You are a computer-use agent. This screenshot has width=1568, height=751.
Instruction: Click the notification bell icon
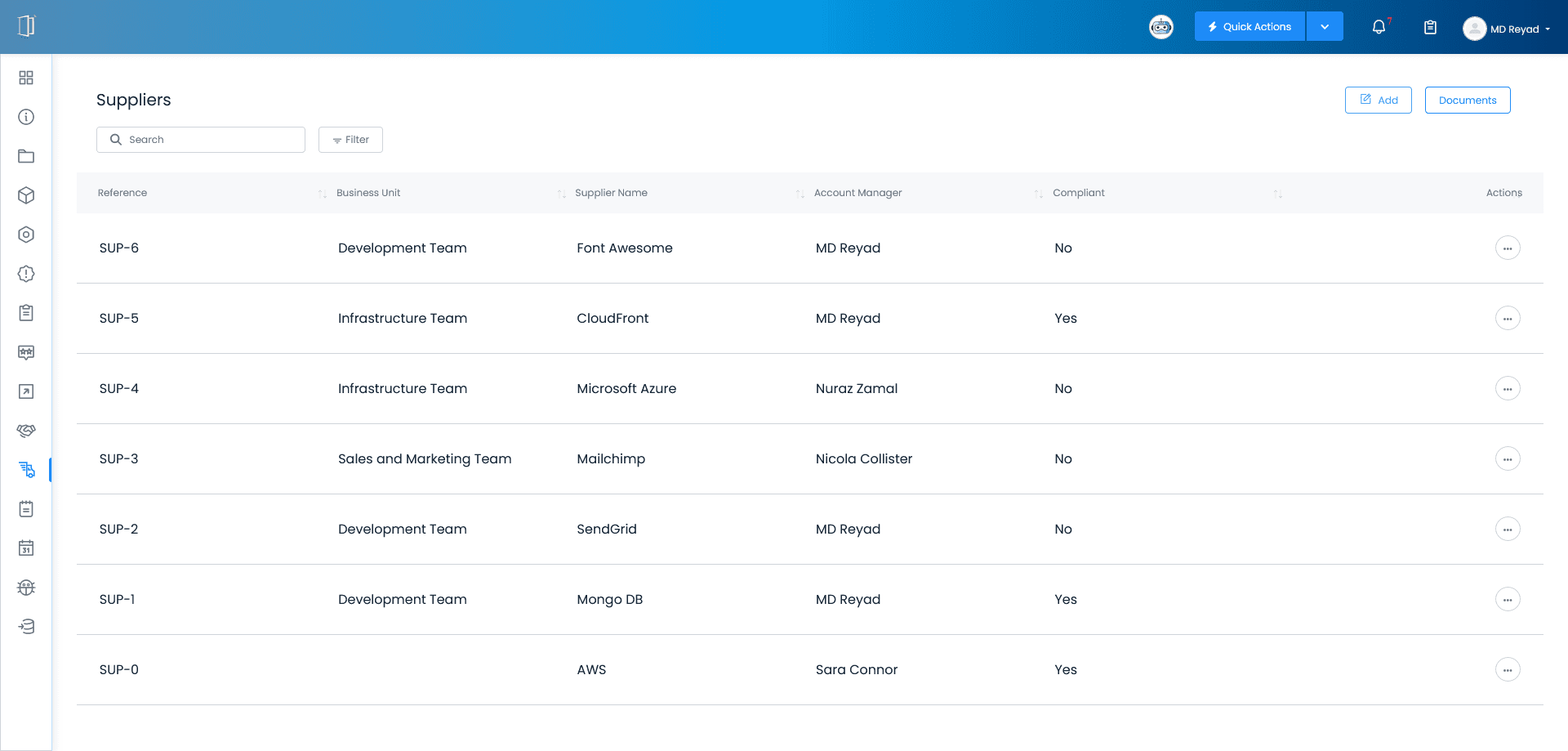[1379, 27]
